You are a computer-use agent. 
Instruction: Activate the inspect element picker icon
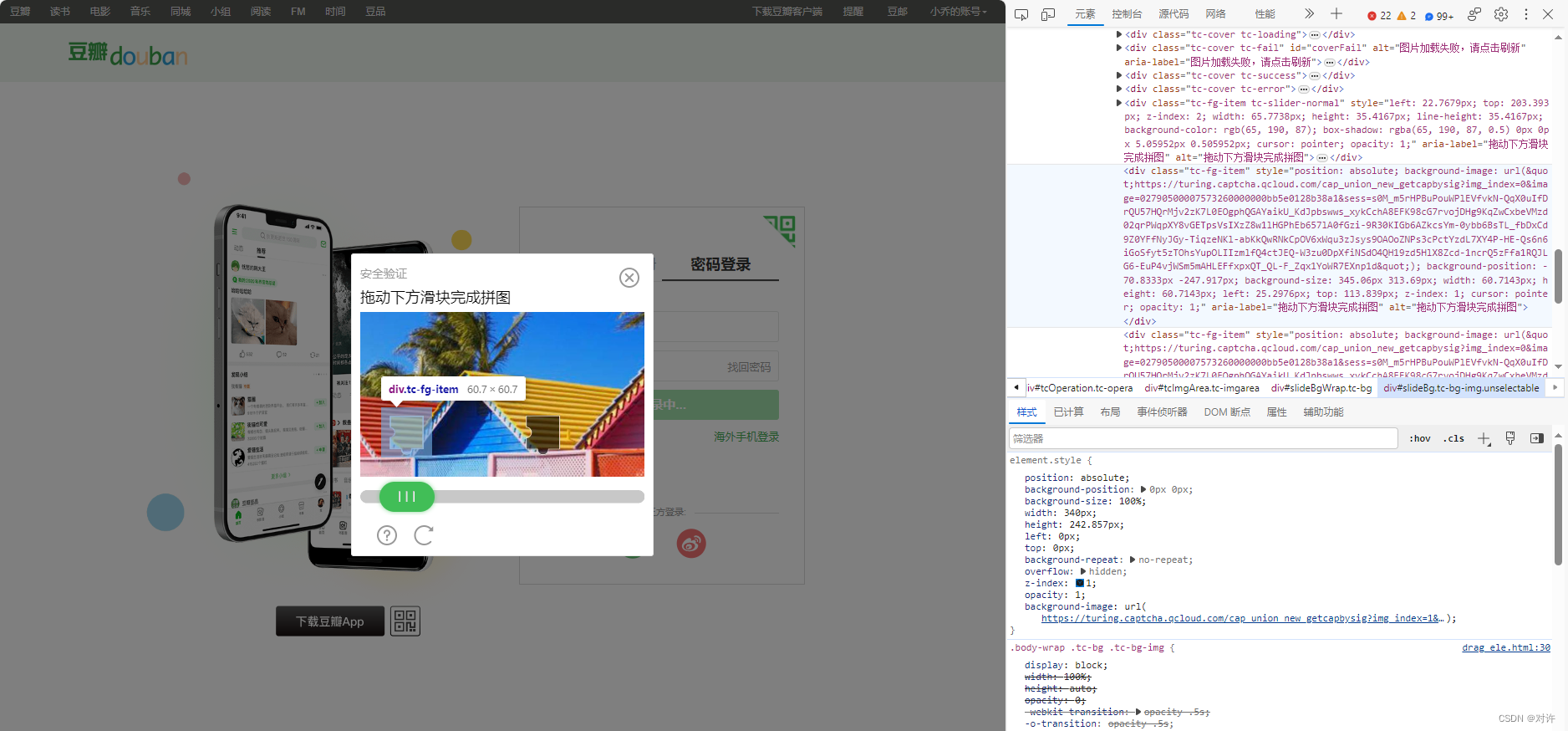[1021, 14]
